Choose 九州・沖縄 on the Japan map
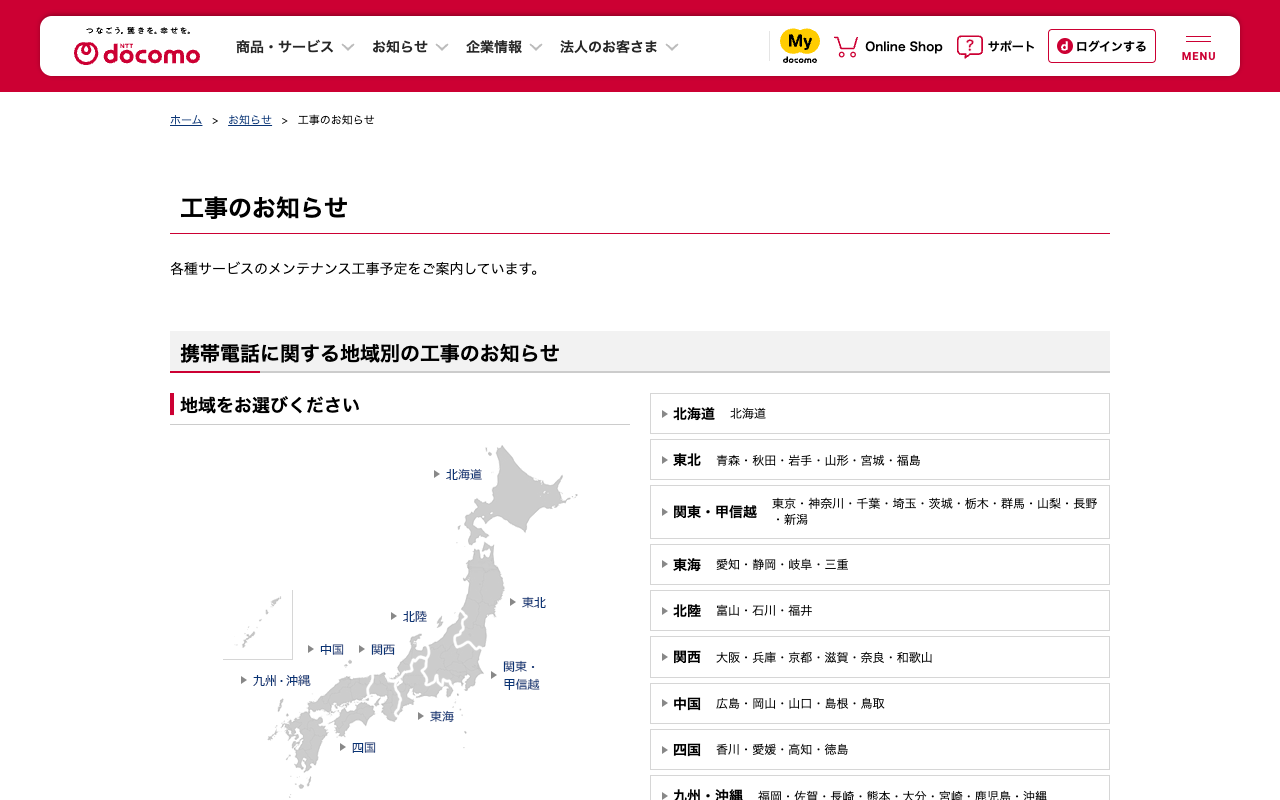This screenshot has width=1280, height=800. click(x=281, y=681)
